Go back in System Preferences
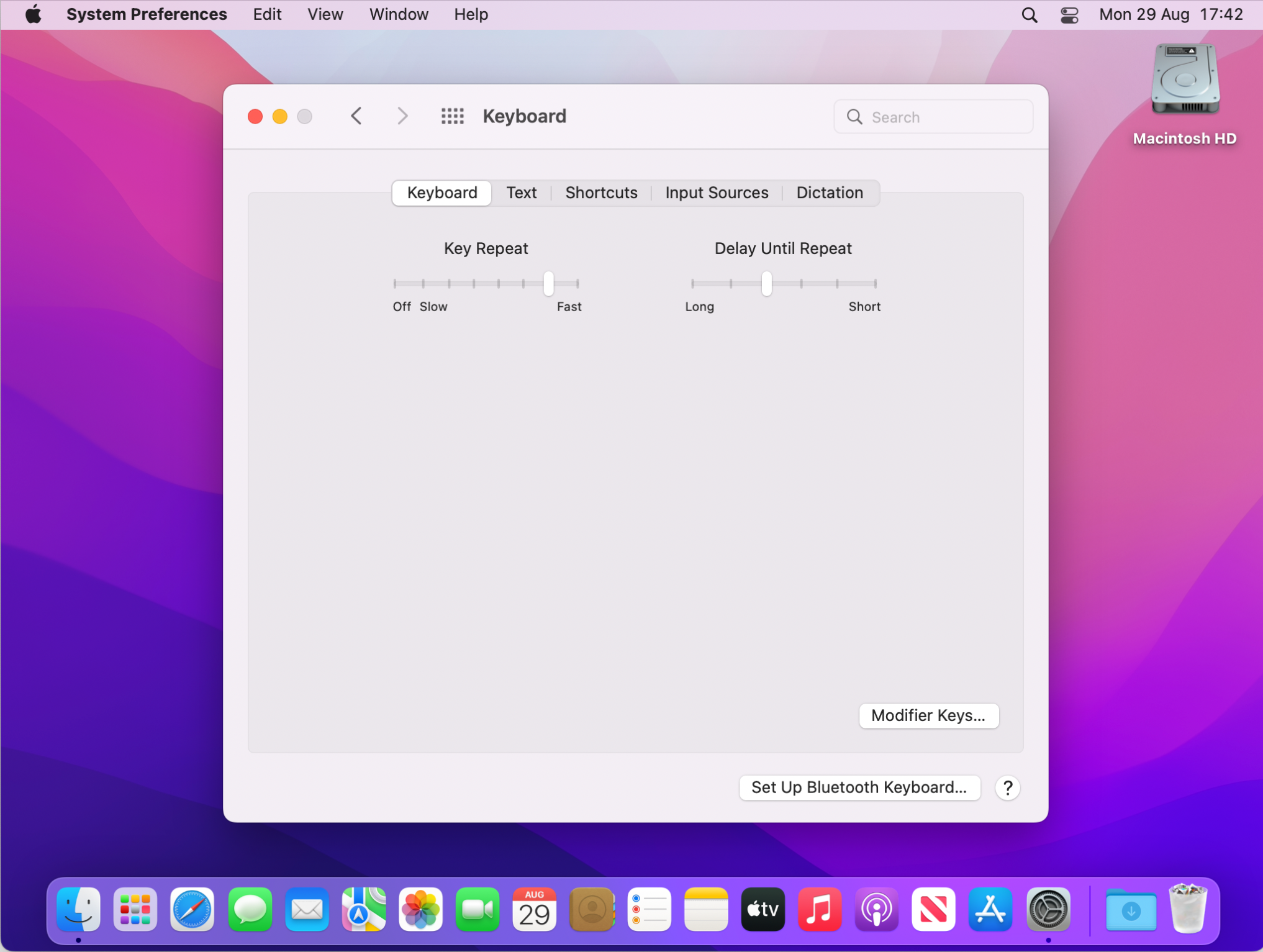 pos(356,116)
